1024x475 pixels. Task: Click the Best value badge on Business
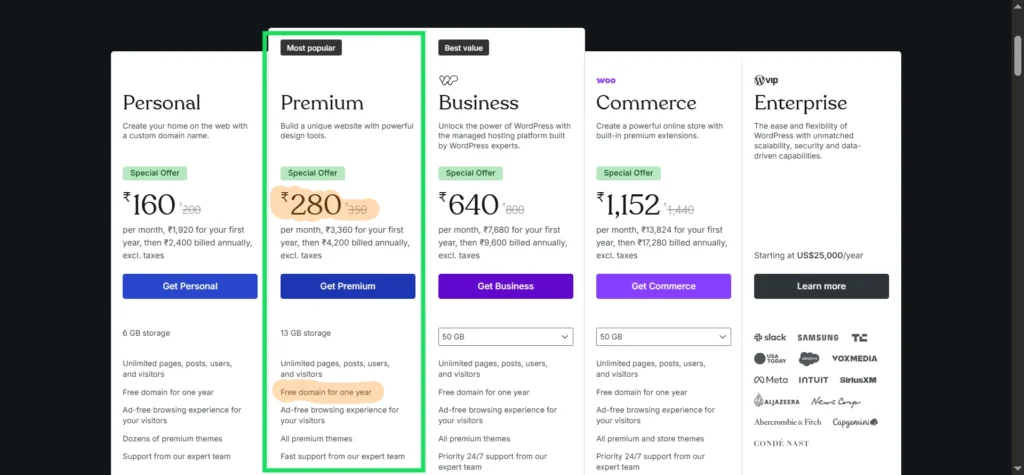pos(464,47)
